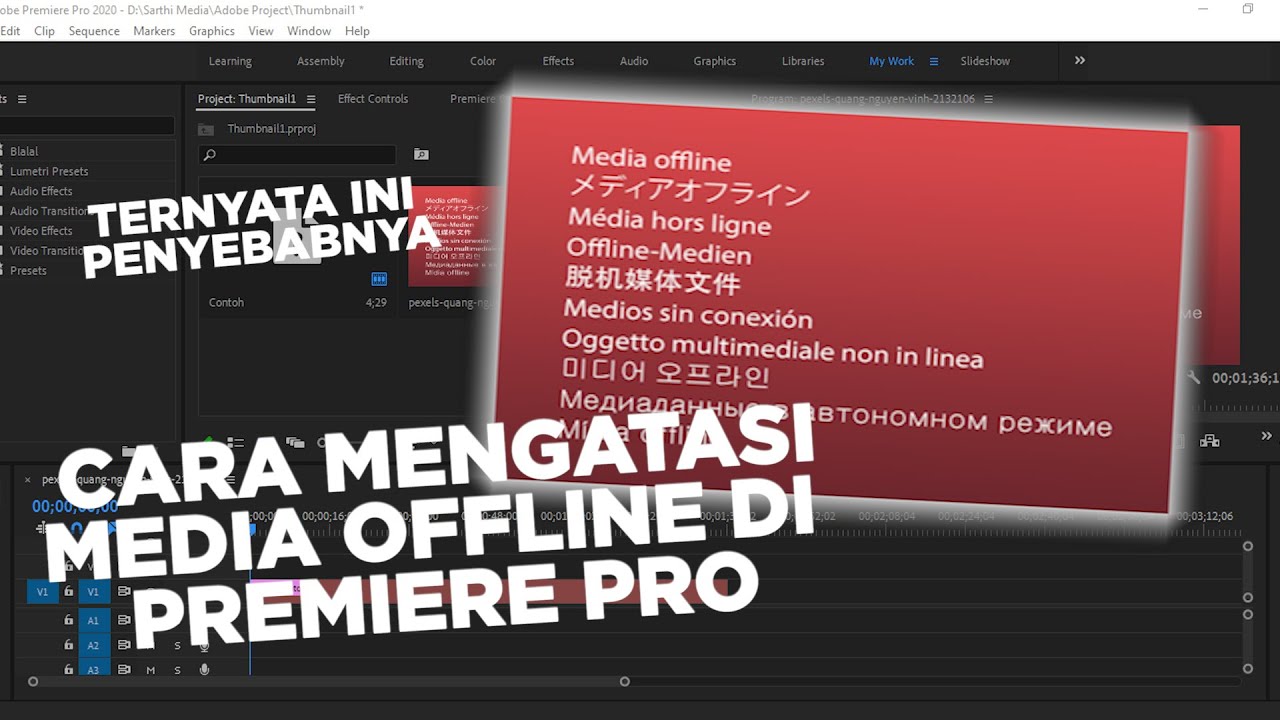This screenshot has height=720, width=1280.
Task: Solo track A3 with S button
Action: 177,670
